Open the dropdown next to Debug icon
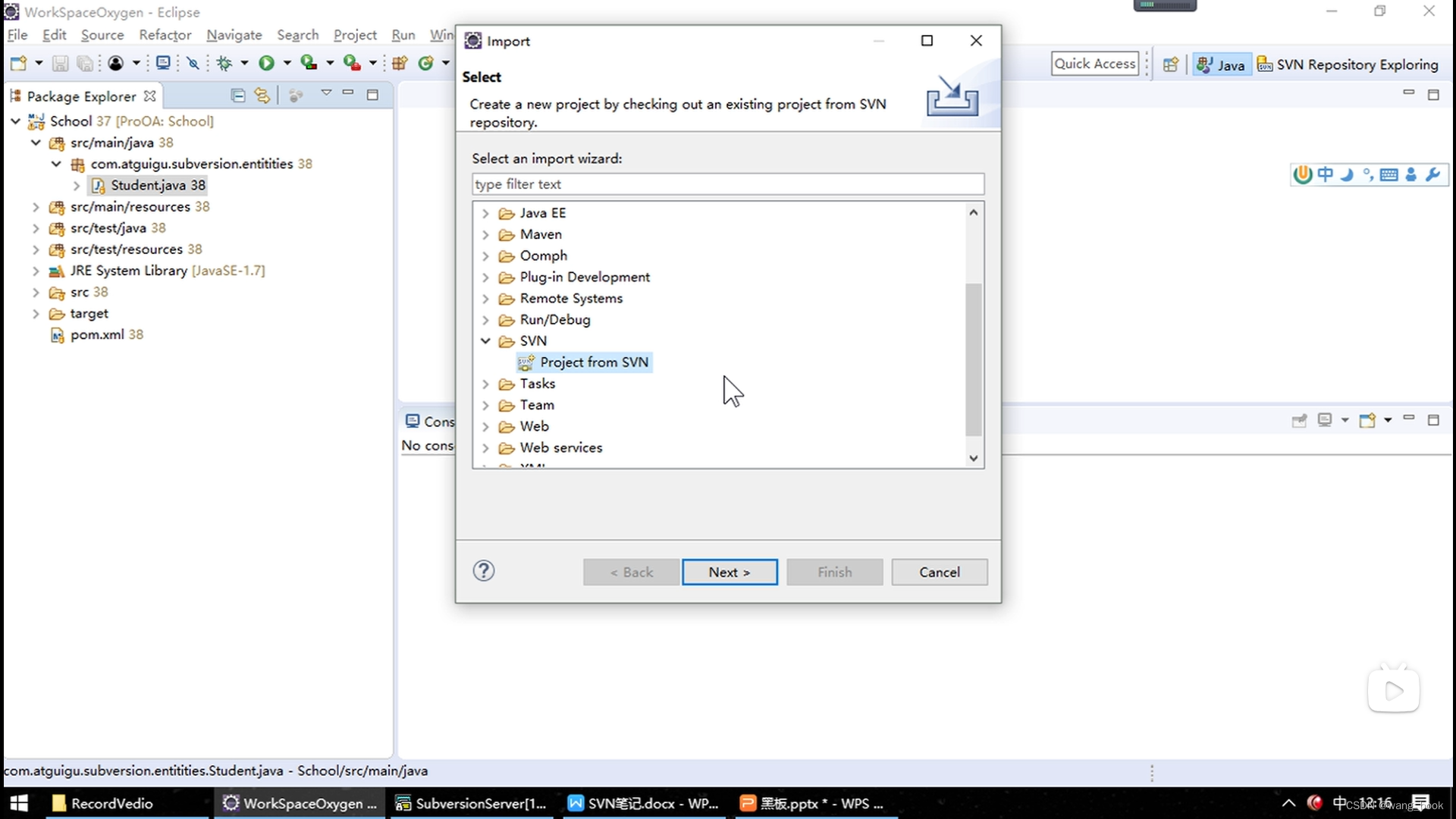The width and height of the screenshot is (1456, 819). [244, 64]
